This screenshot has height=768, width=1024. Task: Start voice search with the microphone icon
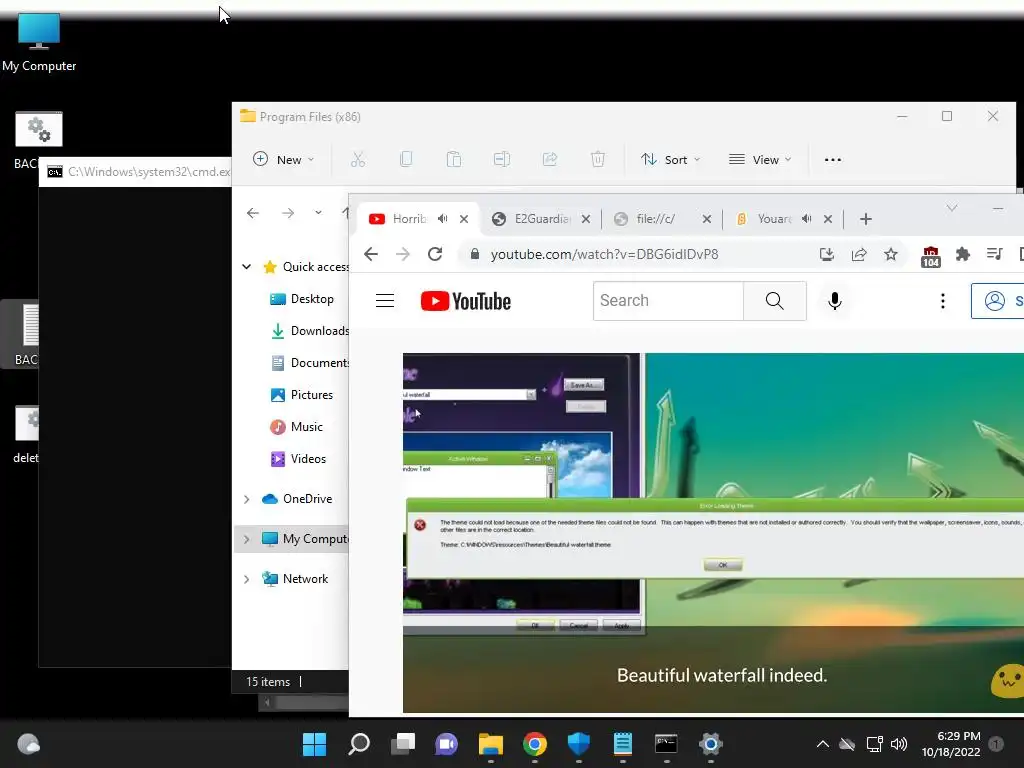835,300
